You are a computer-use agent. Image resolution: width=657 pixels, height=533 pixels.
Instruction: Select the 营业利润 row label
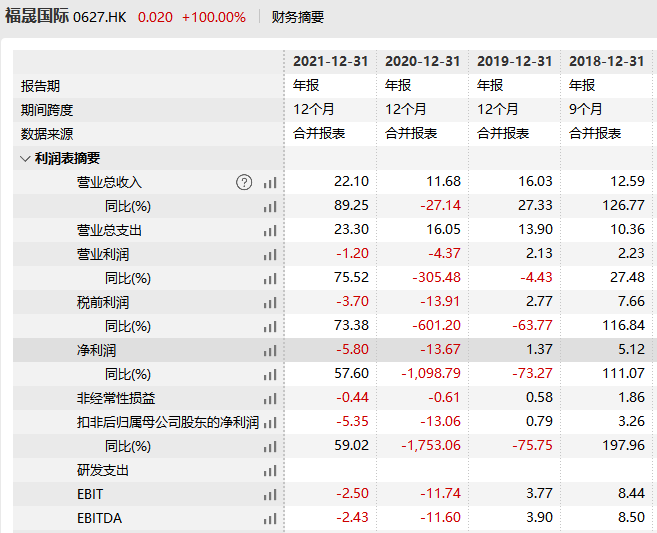tap(103, 254)
